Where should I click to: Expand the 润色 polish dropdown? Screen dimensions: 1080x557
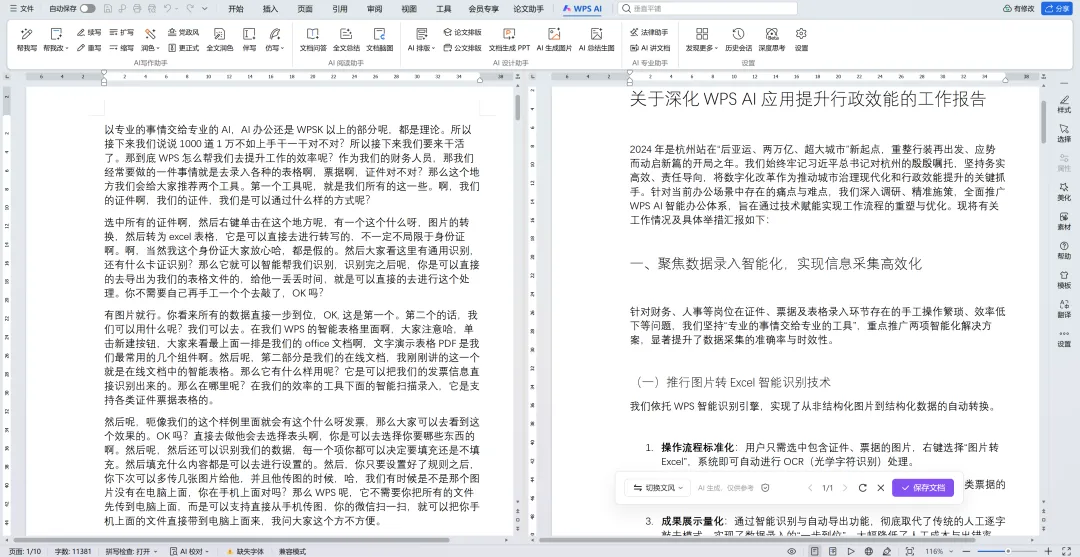click(150, 48)
